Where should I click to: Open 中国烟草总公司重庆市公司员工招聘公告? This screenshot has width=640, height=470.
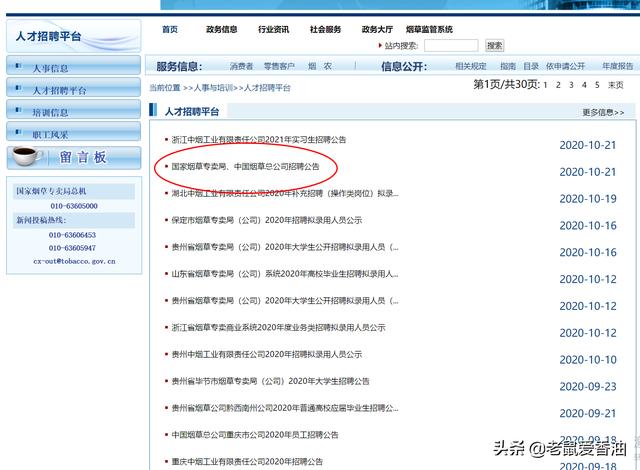(x=255, y=435)
